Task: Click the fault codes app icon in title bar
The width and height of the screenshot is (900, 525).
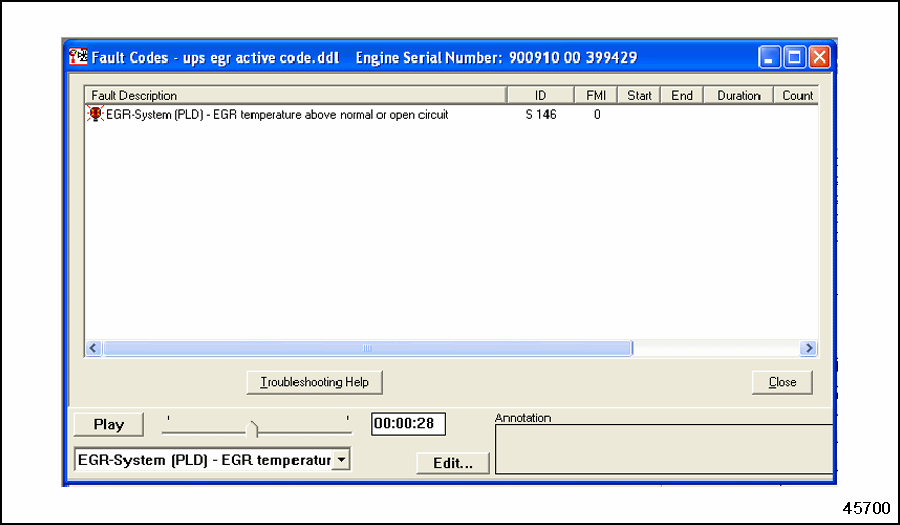Action: pos(77,58)
